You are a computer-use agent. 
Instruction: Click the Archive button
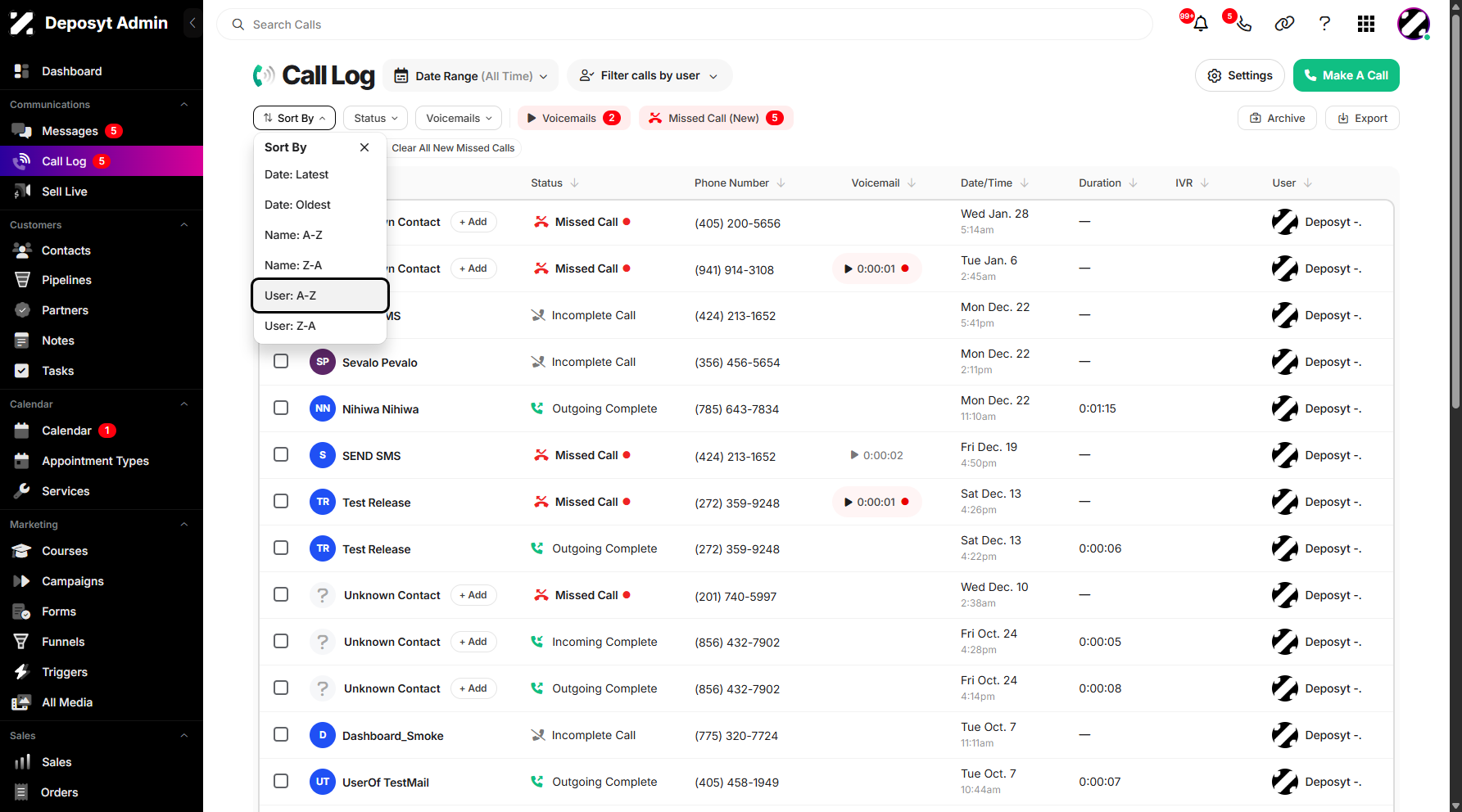(x=1277, y=118)
